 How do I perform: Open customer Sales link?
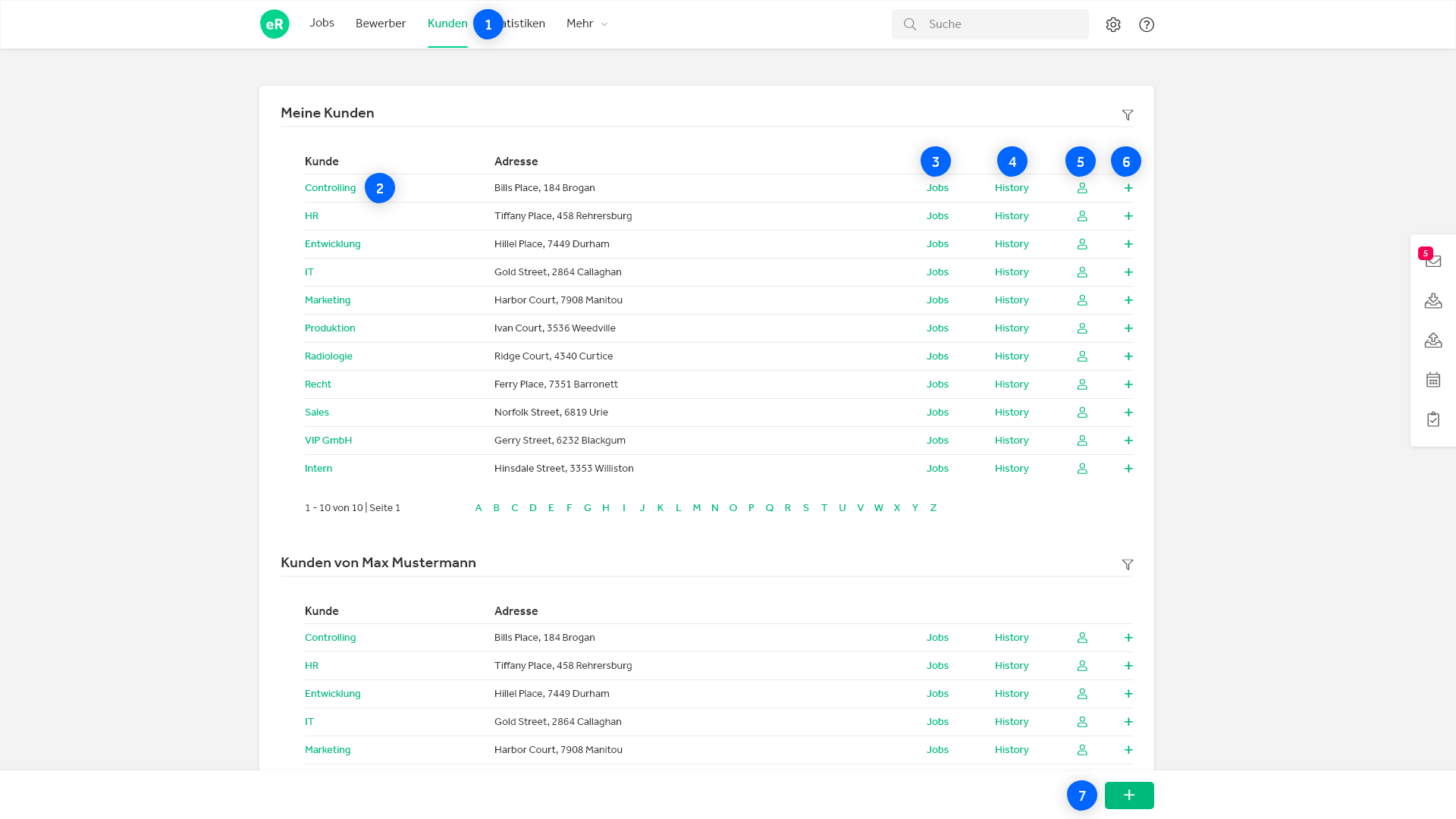click(x=317, y=413)
